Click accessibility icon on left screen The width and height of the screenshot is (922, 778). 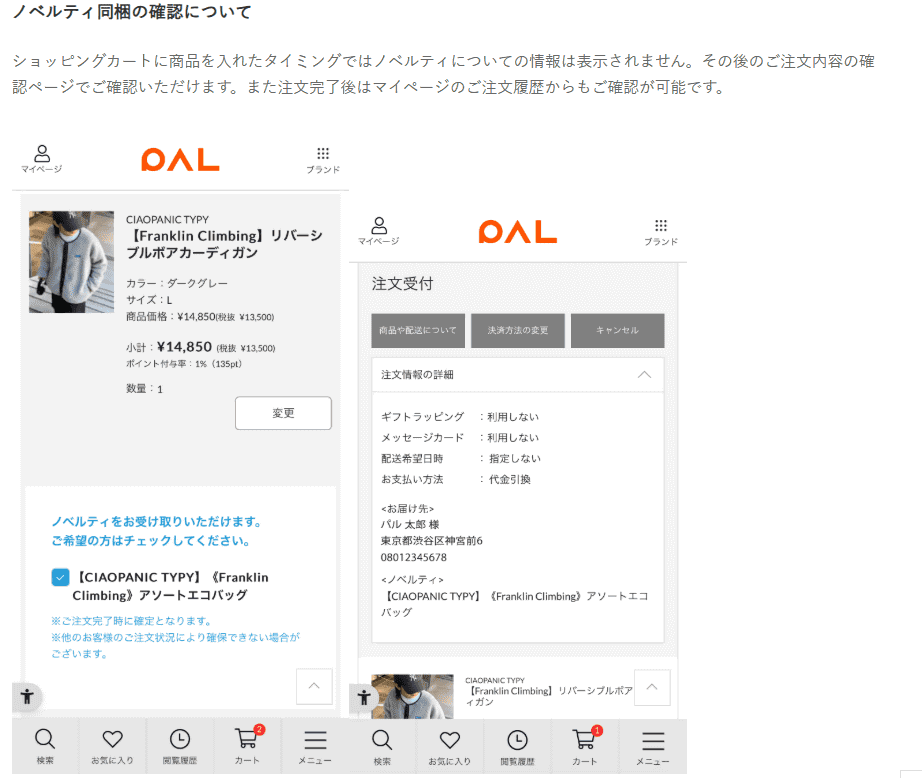27,697
